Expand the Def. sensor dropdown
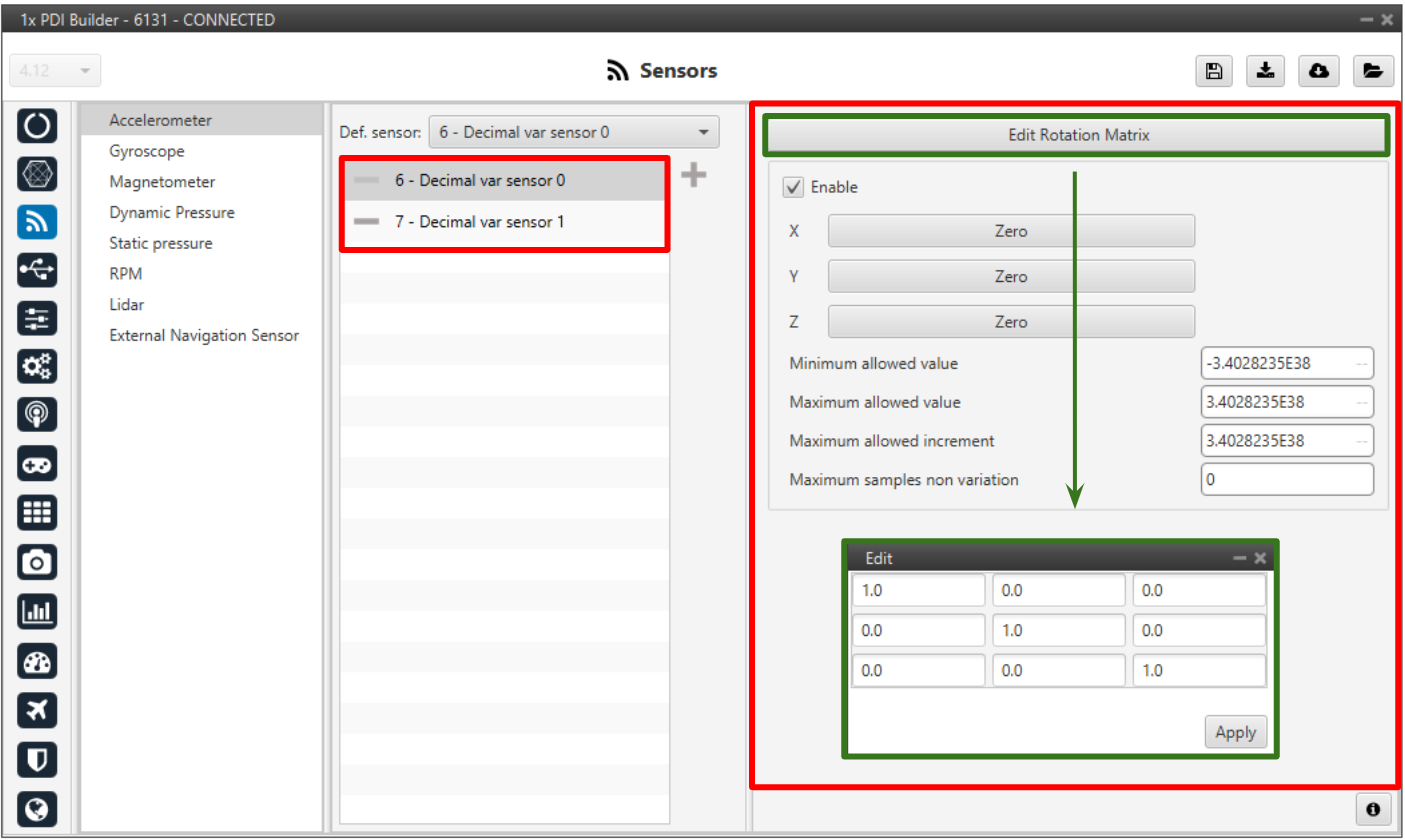This screenshot has height=840, width=1405. coord(573,132)
